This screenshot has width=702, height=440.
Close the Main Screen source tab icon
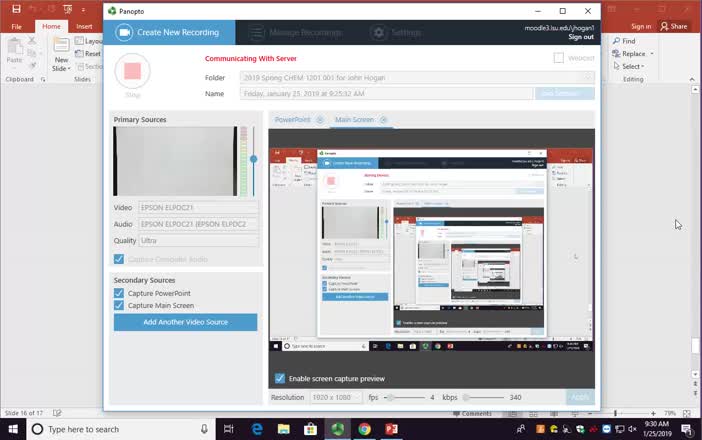[x=383, y=120]
